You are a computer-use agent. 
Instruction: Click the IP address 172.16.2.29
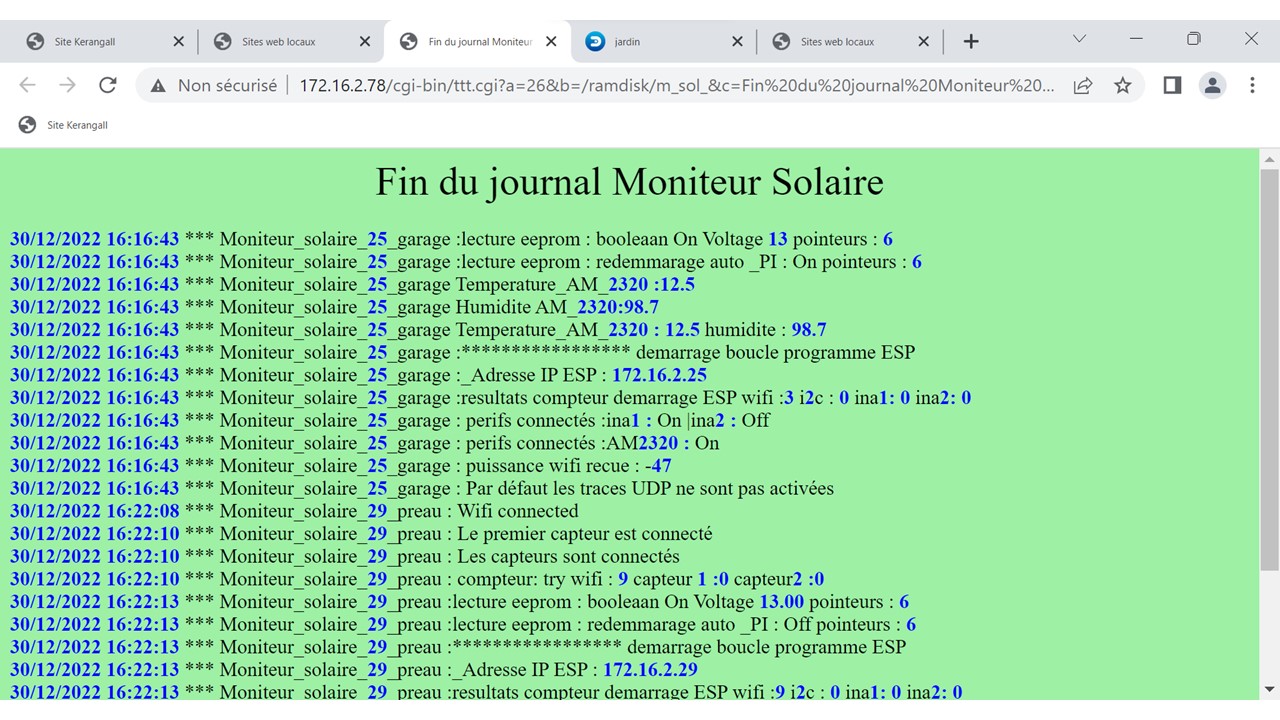[x=650, y=670]
